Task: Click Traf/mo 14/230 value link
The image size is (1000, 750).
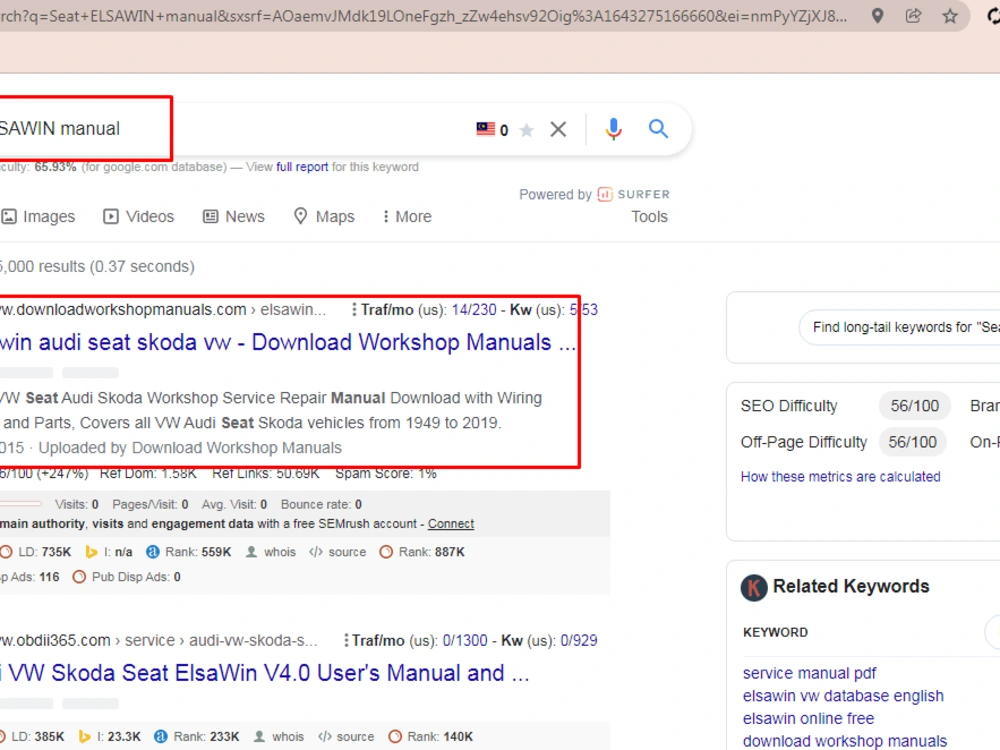Action: click(474, 310)
